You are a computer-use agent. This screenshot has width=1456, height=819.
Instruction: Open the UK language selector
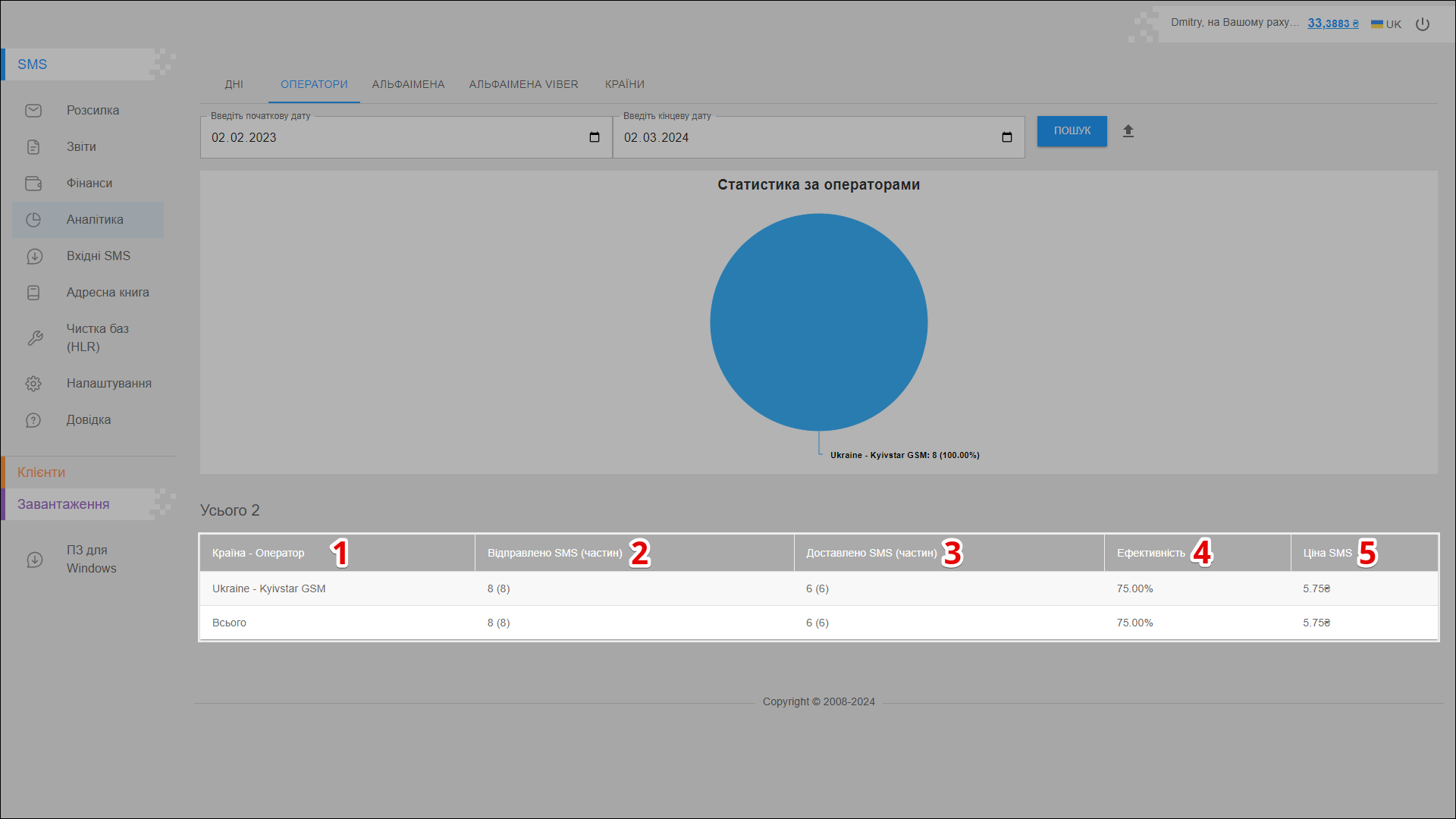(x=1386, y=24)
